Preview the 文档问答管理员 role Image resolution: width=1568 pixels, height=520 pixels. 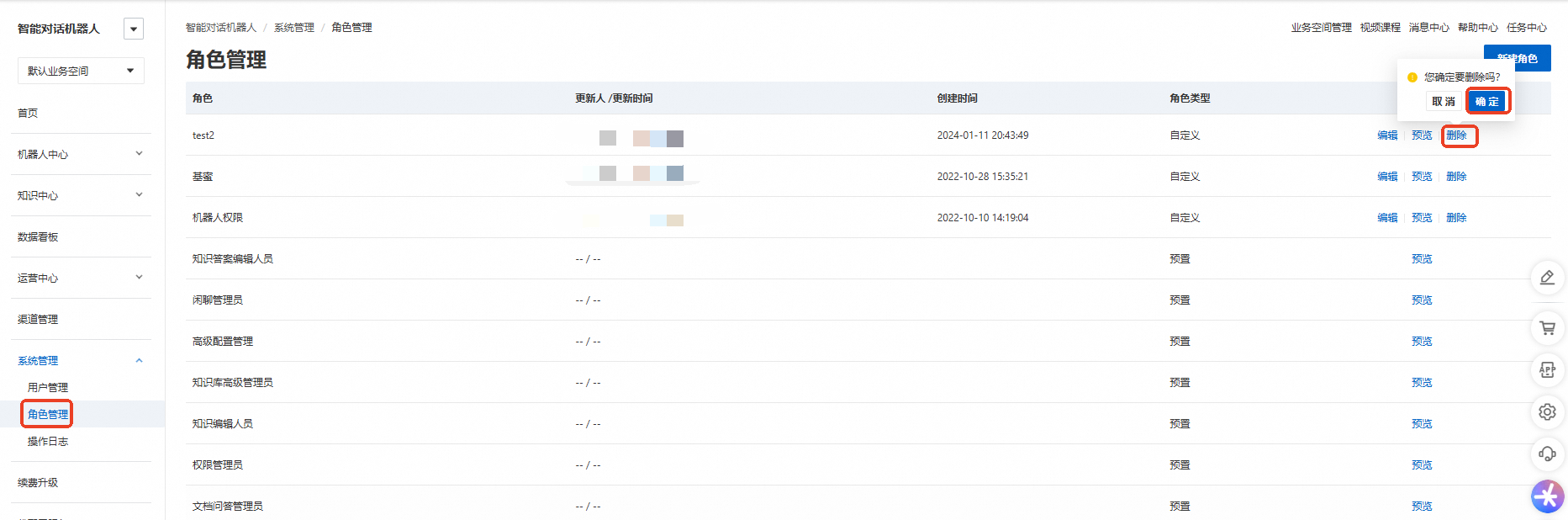pyautogui.click(x=1422, y=507)
